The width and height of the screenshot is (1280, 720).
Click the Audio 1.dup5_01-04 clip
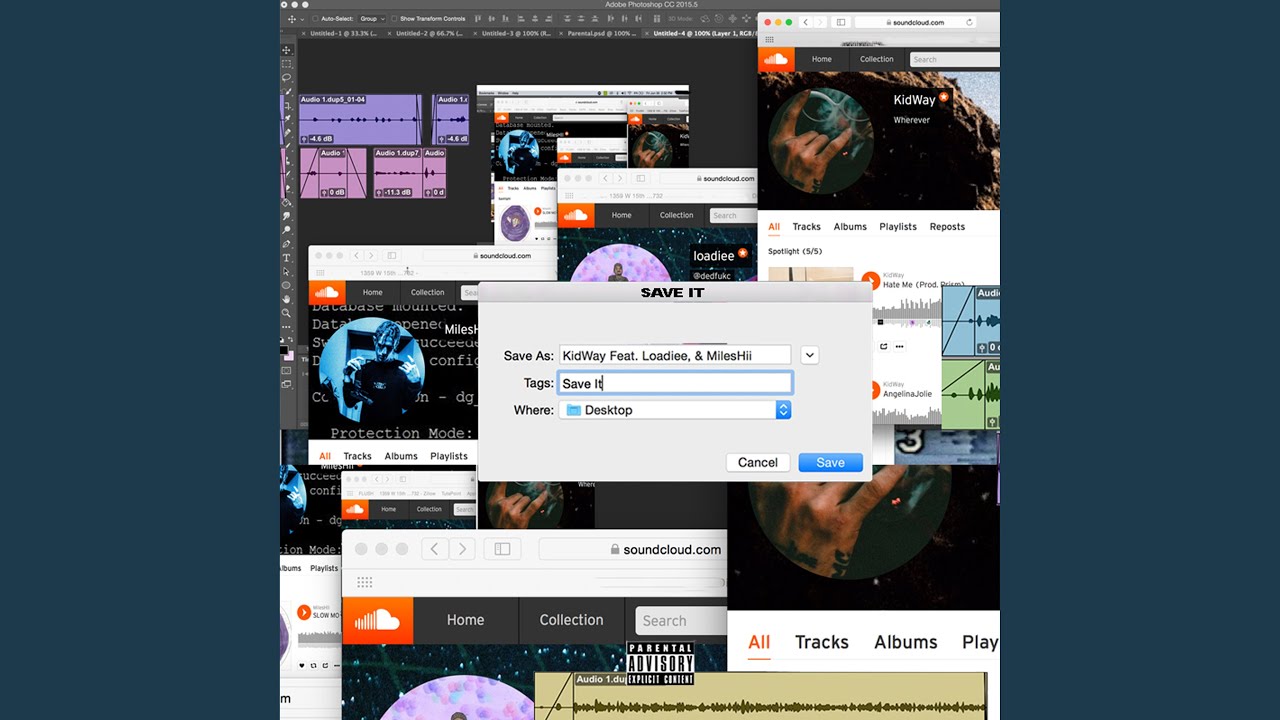tap(360, 120)
